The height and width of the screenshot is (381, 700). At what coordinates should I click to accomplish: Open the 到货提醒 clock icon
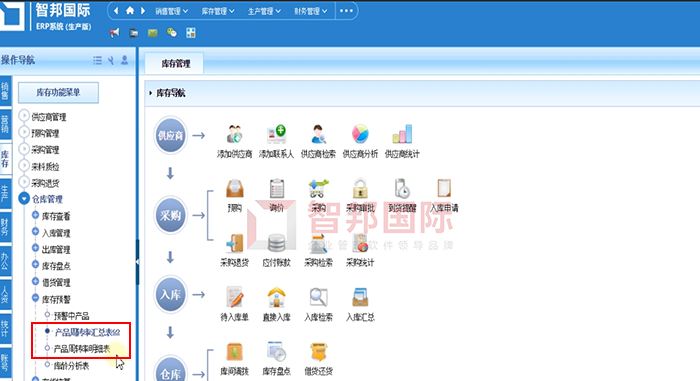coord(402,188)
